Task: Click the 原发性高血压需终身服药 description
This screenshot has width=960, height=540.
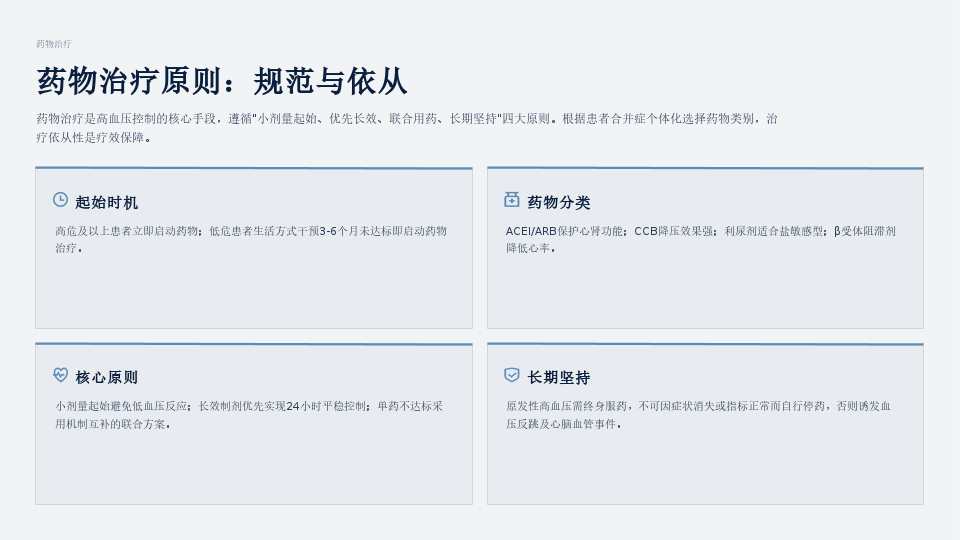Action: (699, 414)
